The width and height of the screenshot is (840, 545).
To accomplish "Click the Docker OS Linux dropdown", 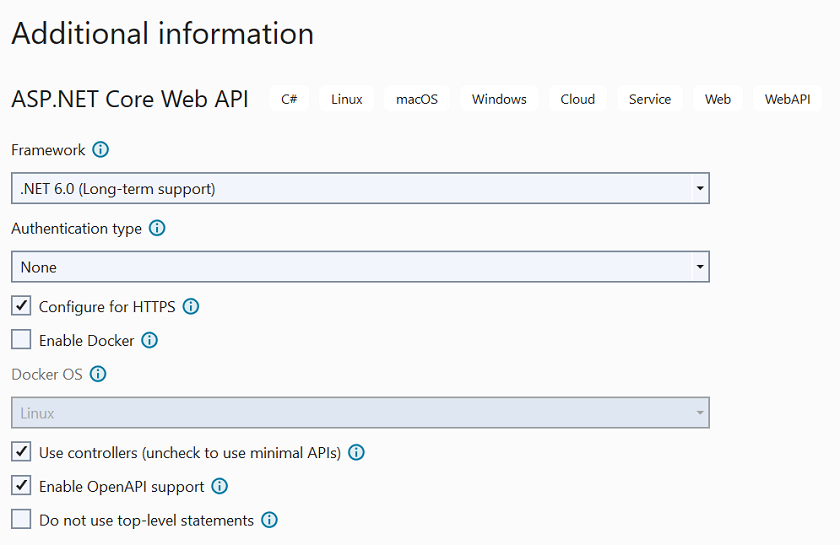I will tap(360, 413).
